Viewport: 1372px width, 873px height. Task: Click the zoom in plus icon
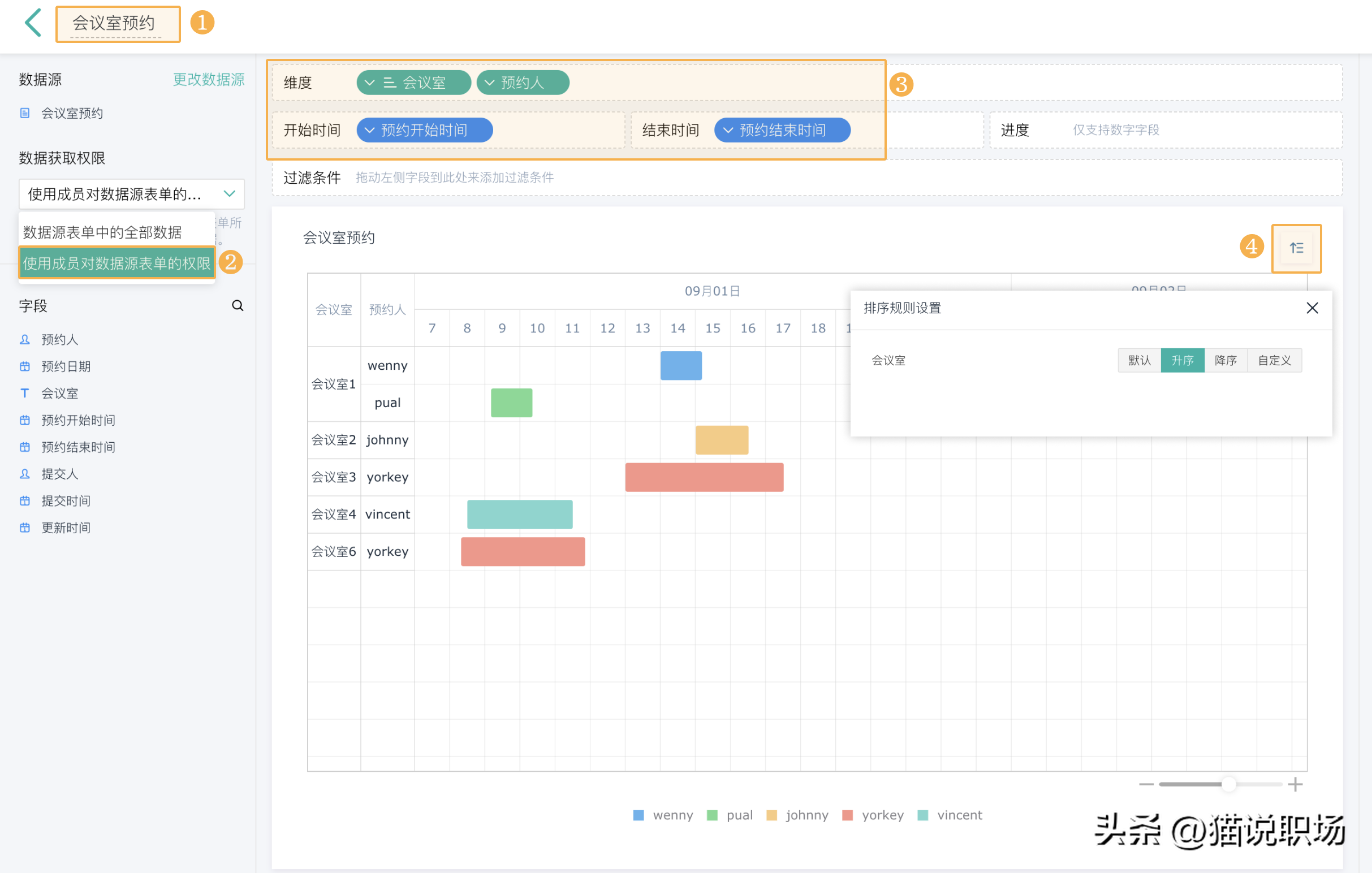1295,784
